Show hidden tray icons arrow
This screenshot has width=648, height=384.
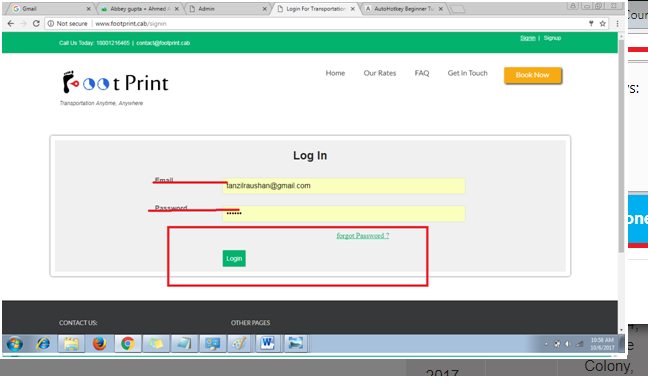click(546, 344)
